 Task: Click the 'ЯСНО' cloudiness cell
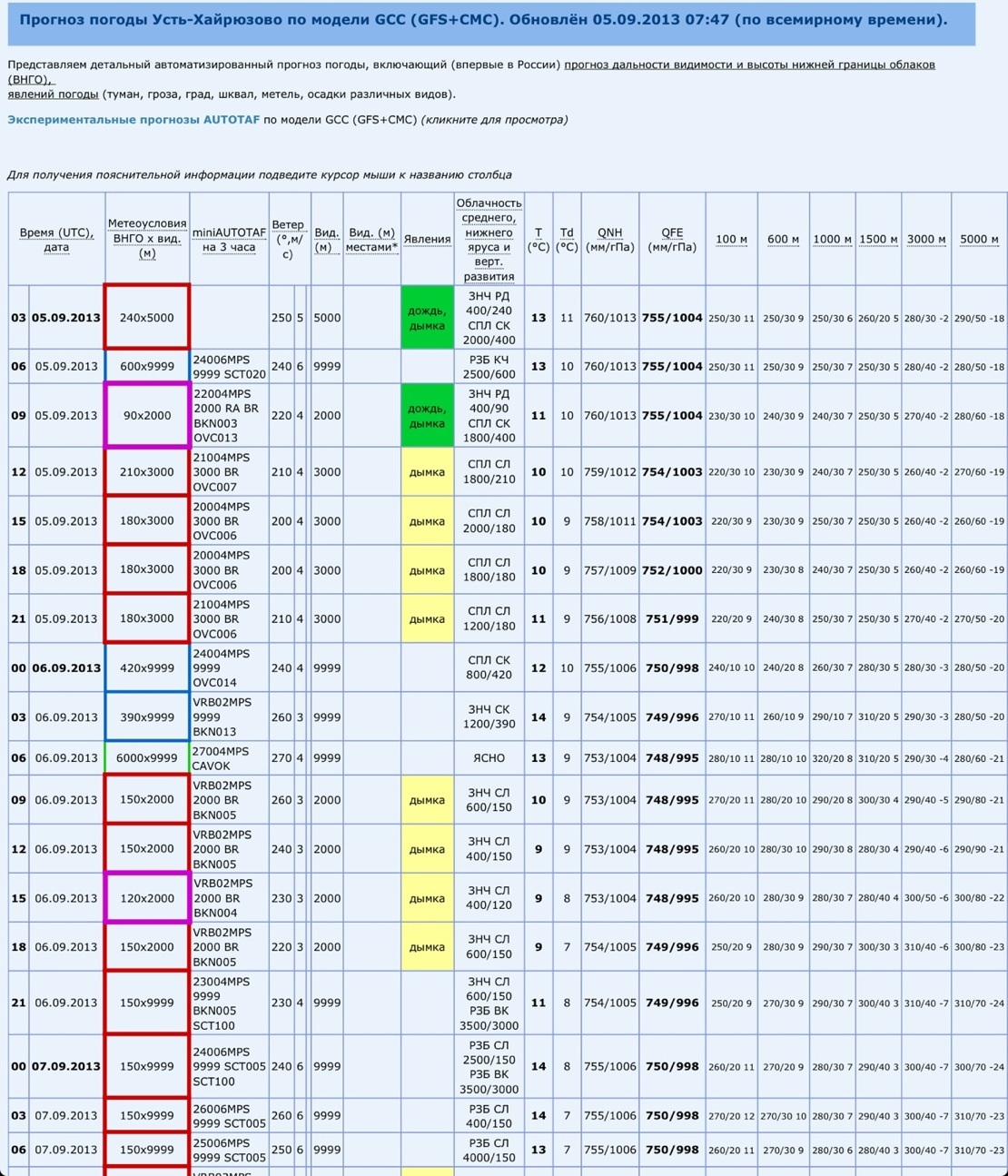(489, 758)
